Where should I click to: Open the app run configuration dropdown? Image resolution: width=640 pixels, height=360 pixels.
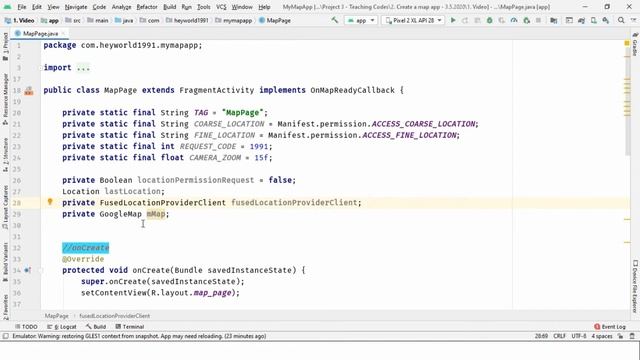click(x=361, y=20)
